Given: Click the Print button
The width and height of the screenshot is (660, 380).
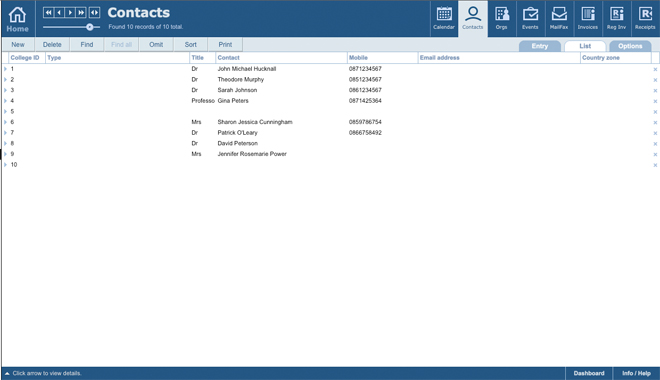Looking at the screenshot, I should point(225,45).
